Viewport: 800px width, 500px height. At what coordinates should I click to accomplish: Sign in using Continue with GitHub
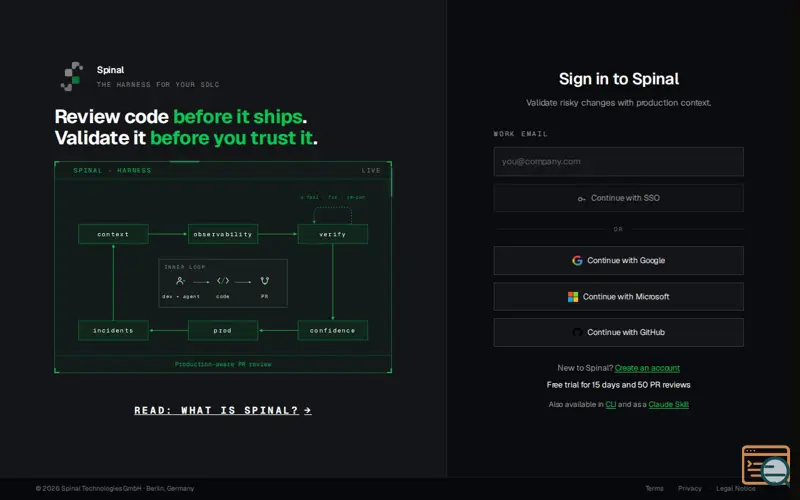(x=618, y=332)
